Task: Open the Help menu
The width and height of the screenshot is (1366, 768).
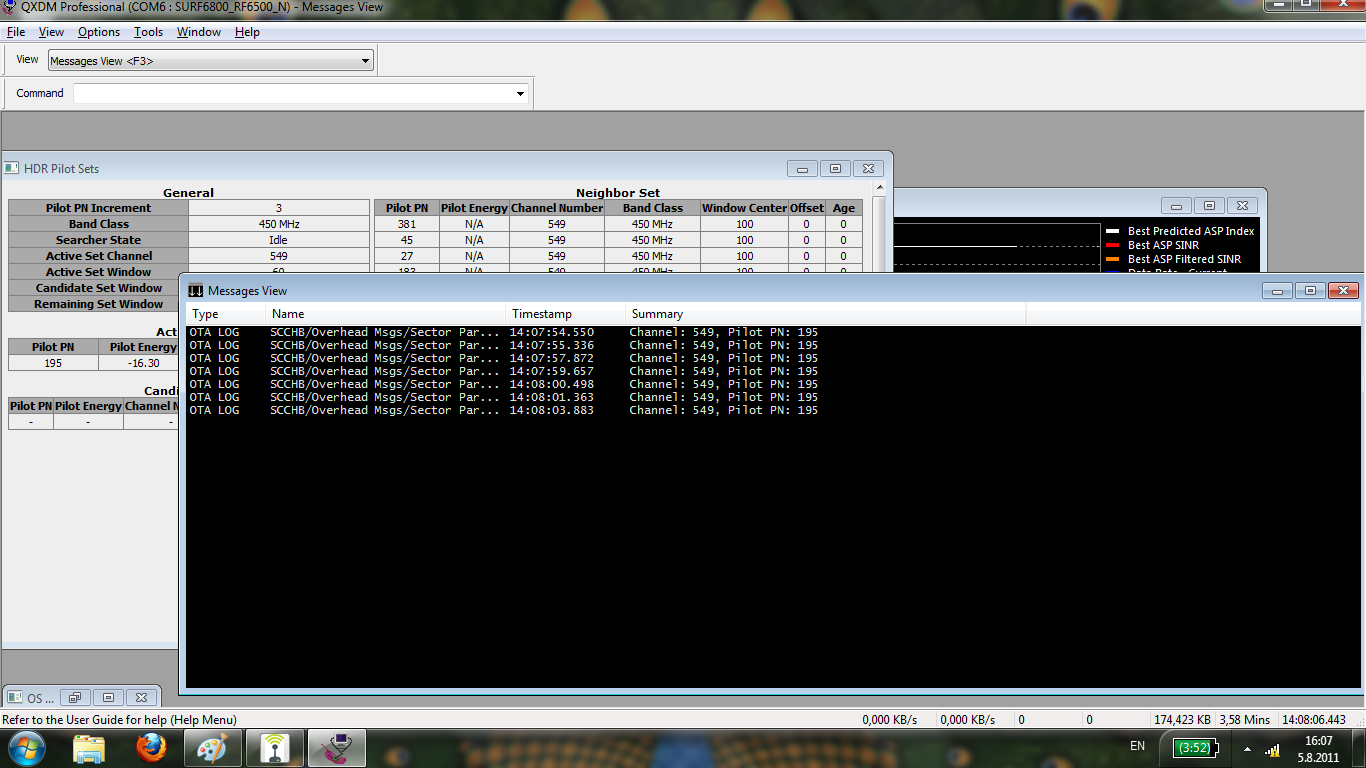Action: click(x=247, y=32)
